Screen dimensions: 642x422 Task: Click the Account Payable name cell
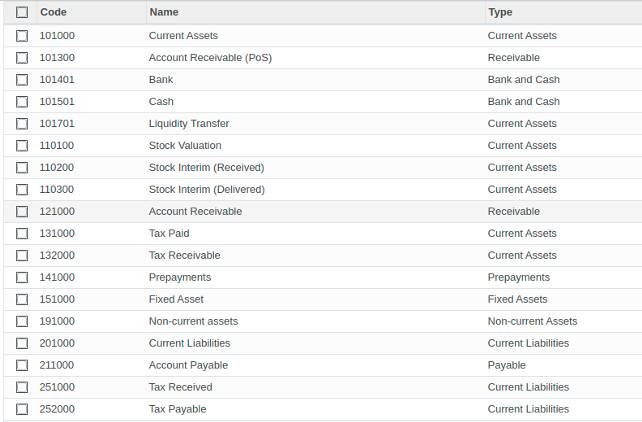pyautogui.click(x=188, y=365)
